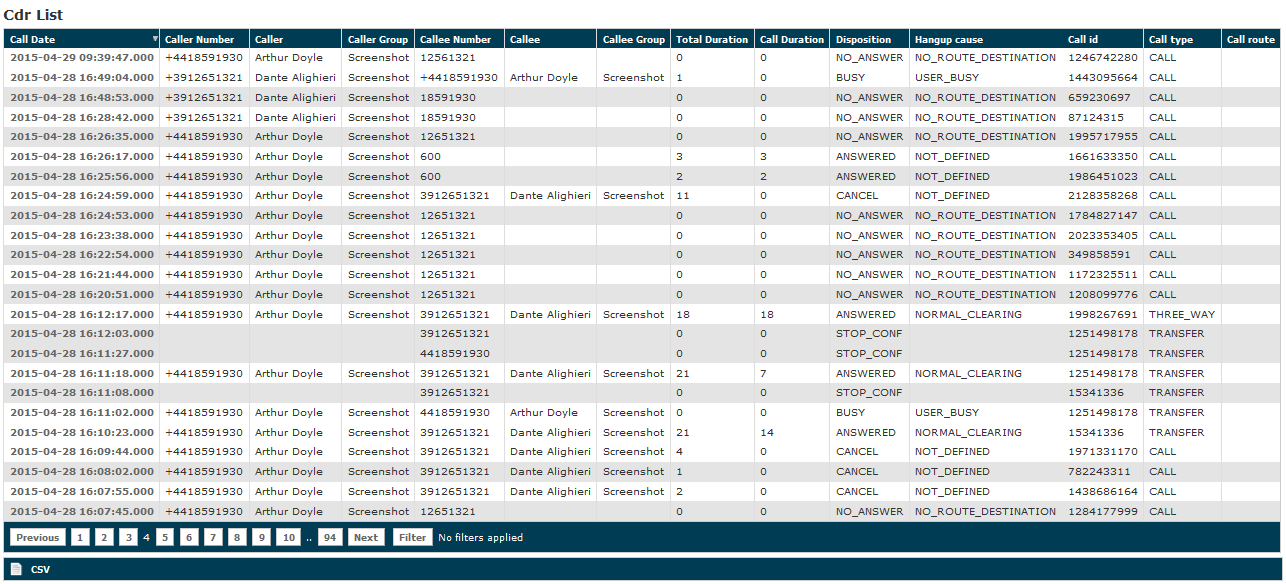Jump to last page 94
Screen dimensions: 1286x584
330,537
